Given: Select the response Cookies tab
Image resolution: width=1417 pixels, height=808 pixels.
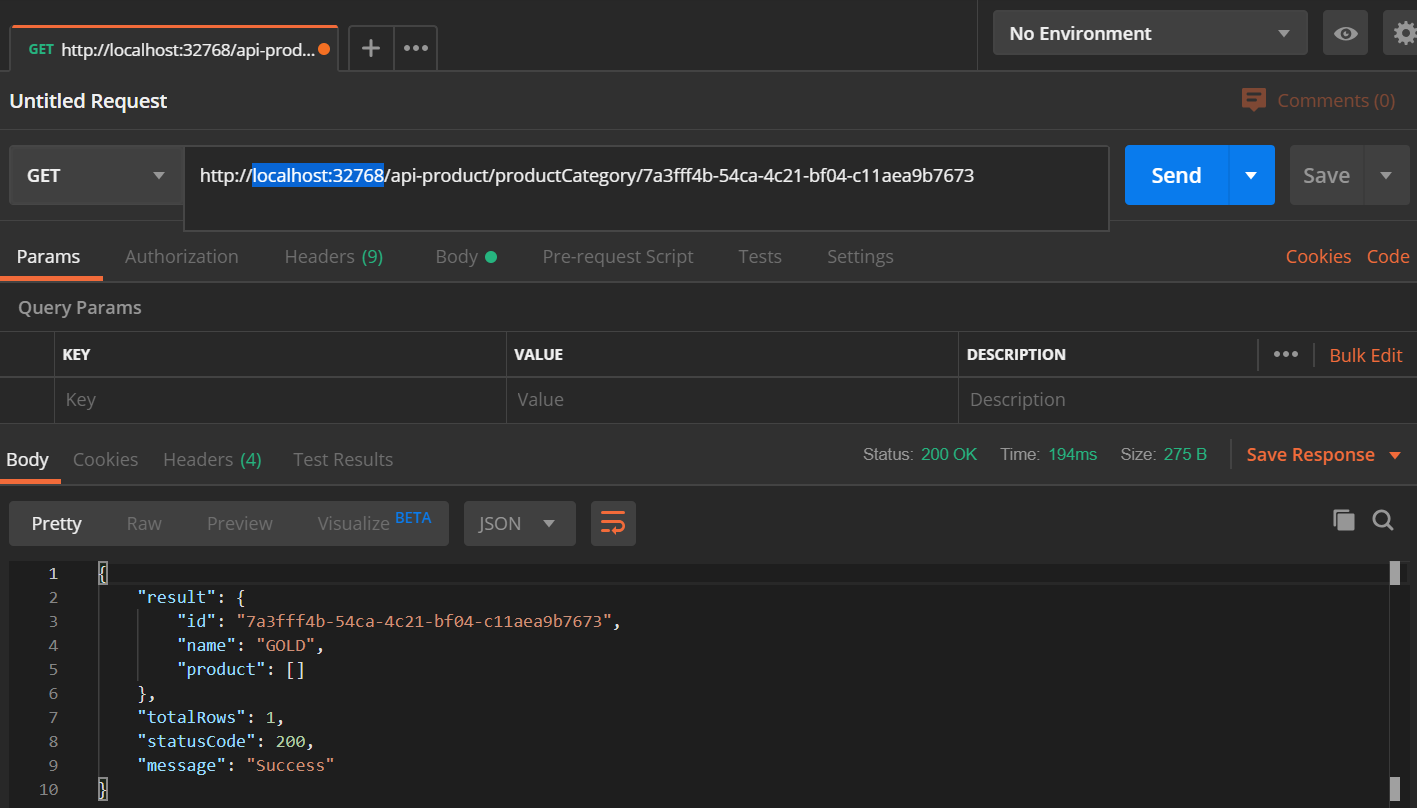Looking at the screenshot, I should tap(106, 460).
